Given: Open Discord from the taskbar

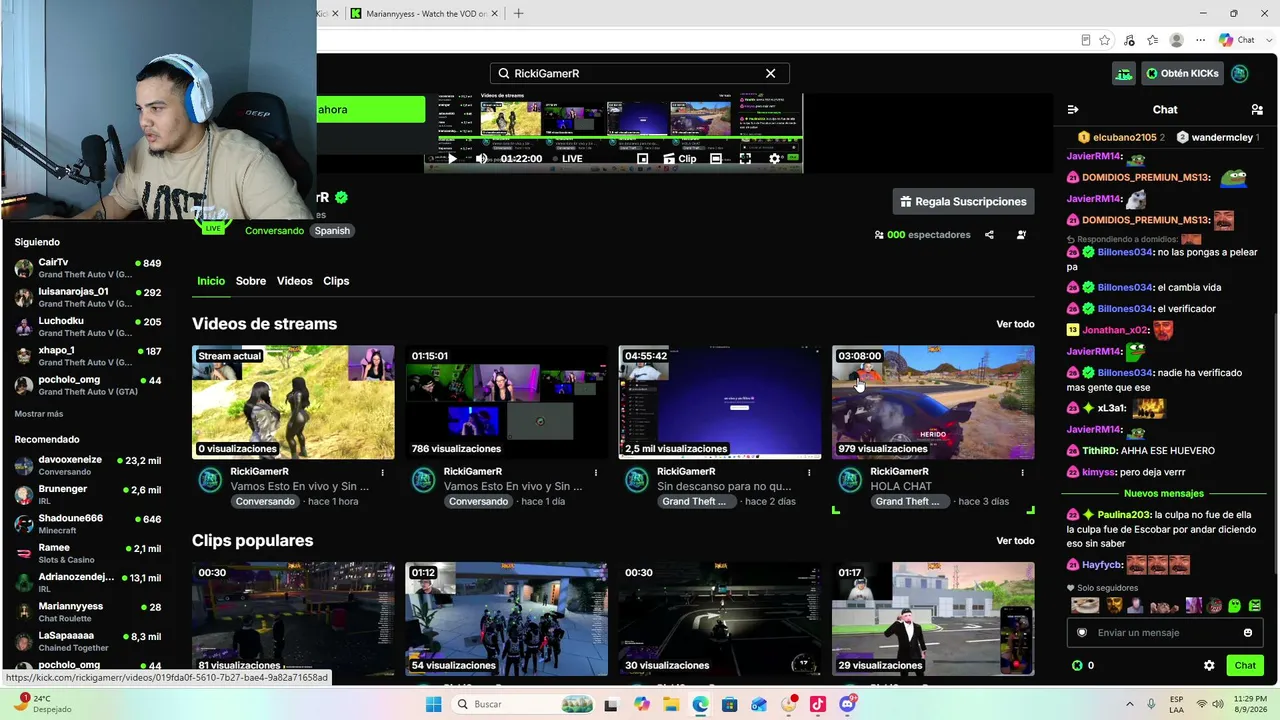Looking at the screenshot, I should 848,704.
